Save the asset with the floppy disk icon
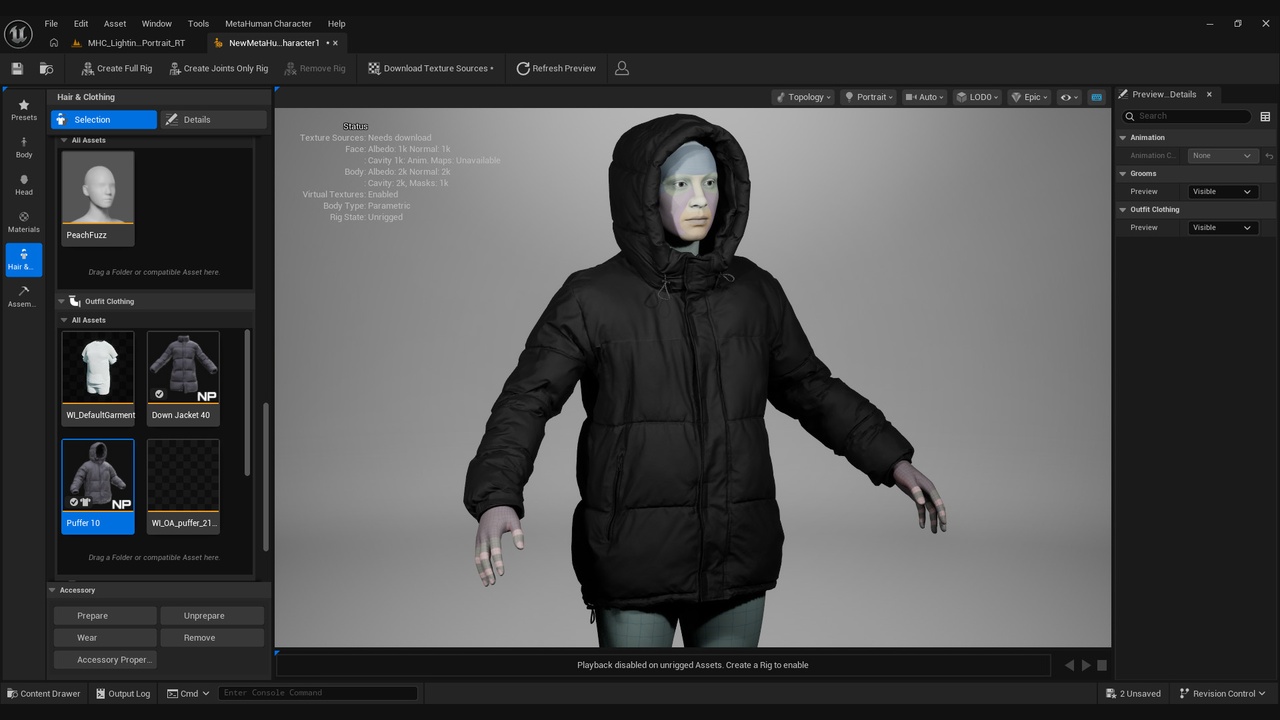The width and height of the screenshot is (1280, 720). [x=17, y=68]
